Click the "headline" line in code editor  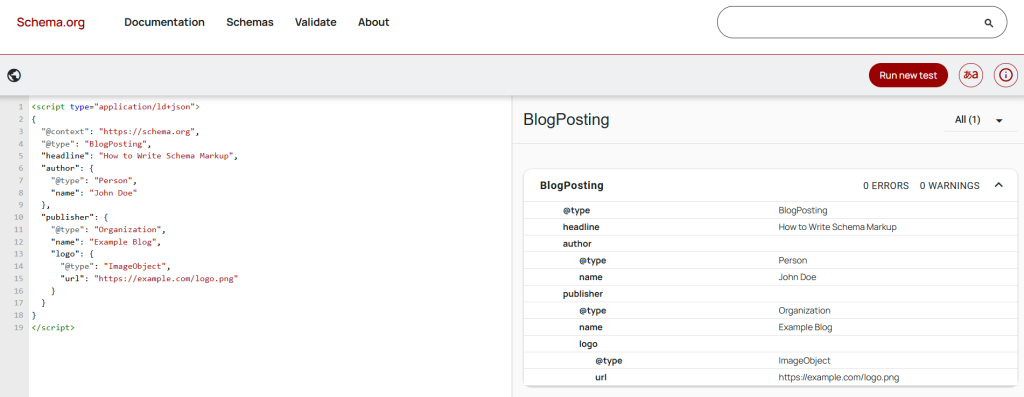coord(138,155)
